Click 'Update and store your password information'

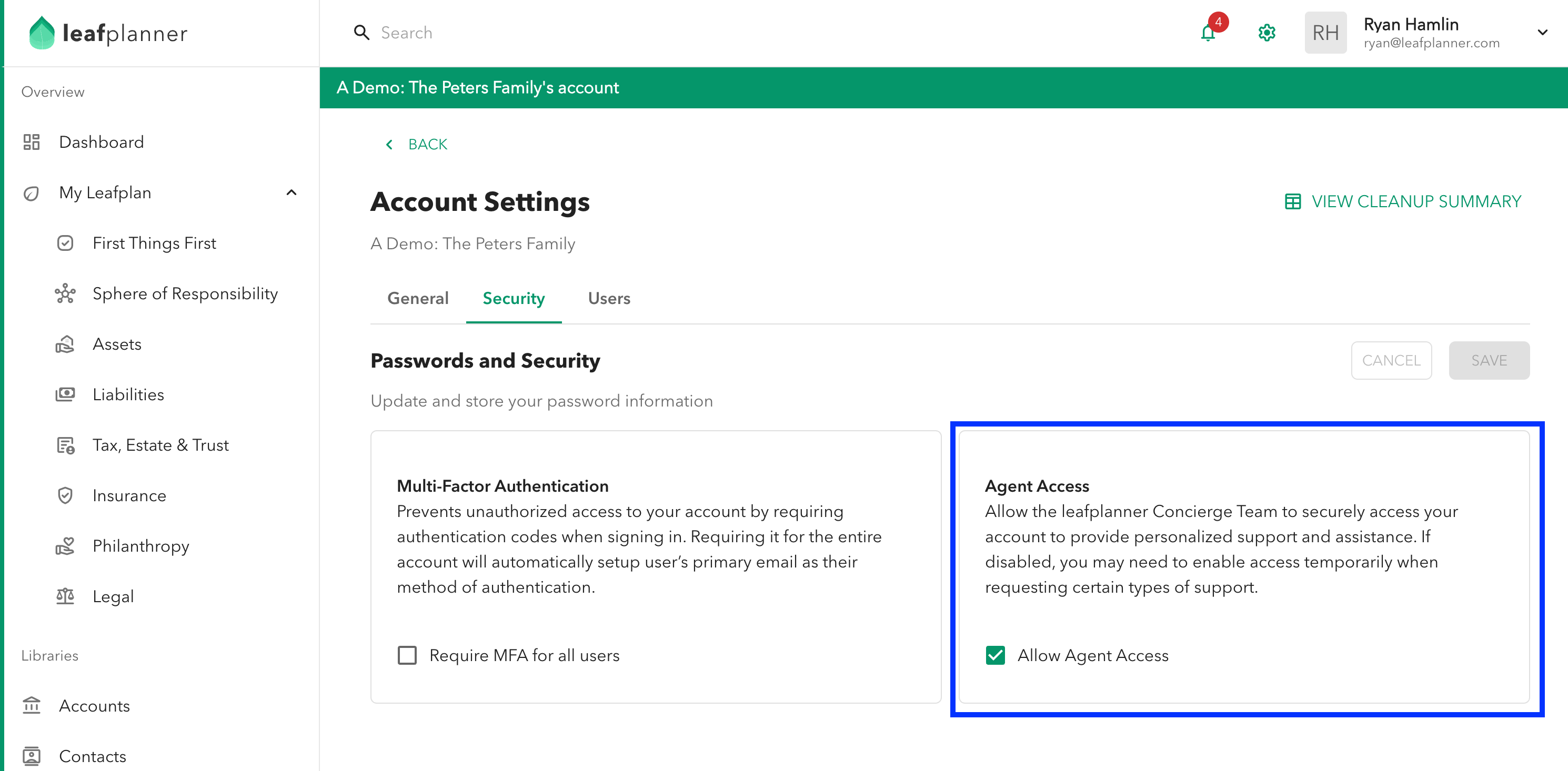tap(542, 401)
